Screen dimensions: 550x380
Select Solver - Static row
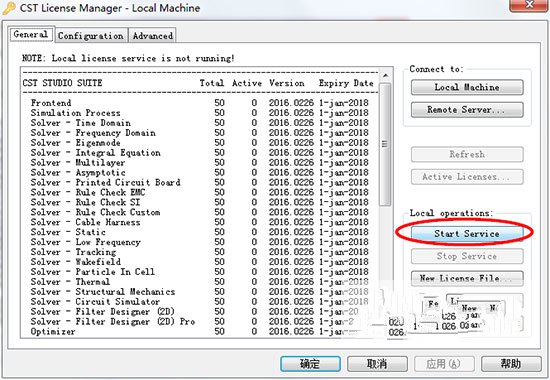199,232
